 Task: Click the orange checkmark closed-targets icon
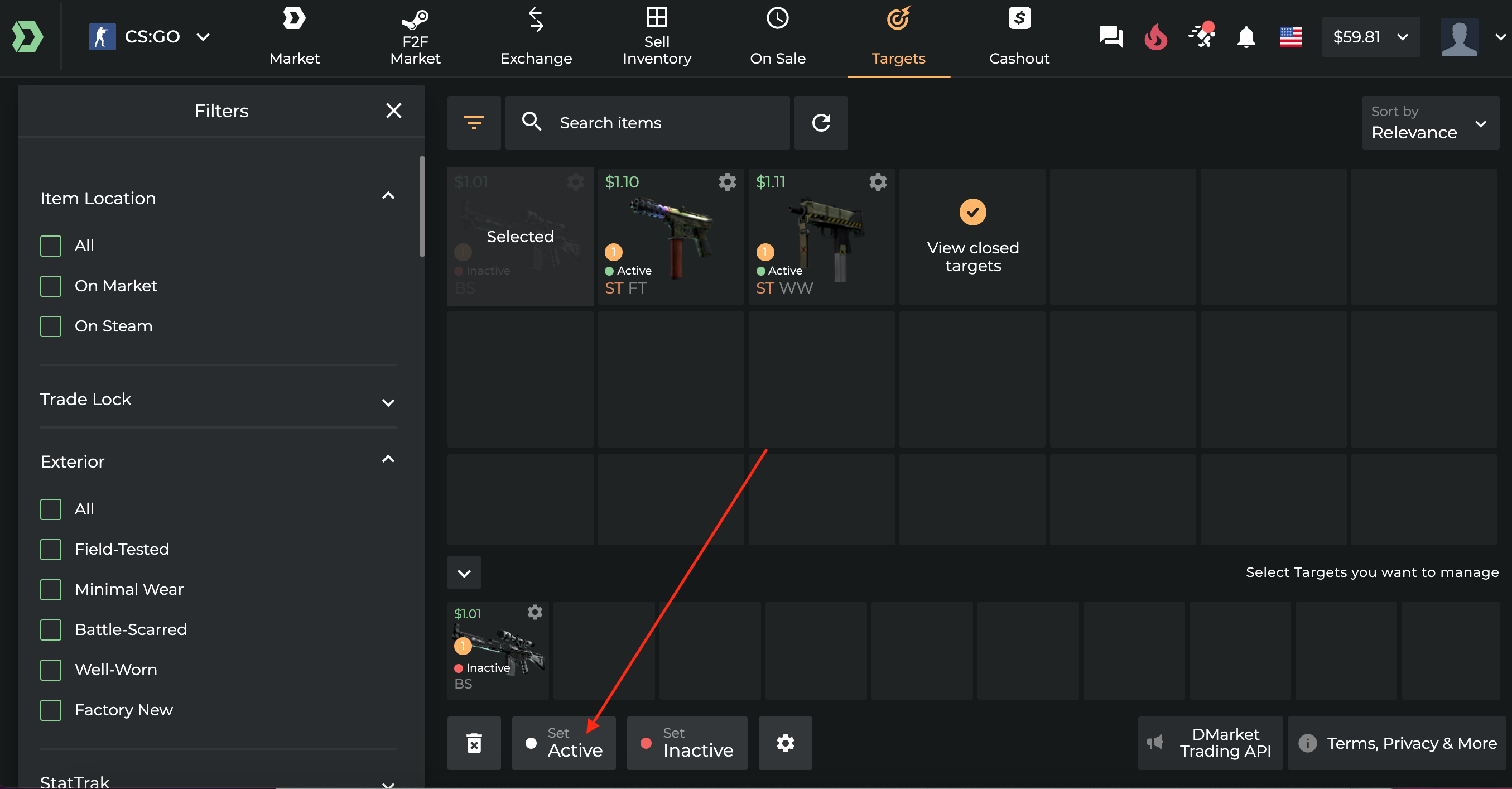click(x=972, y=212)
